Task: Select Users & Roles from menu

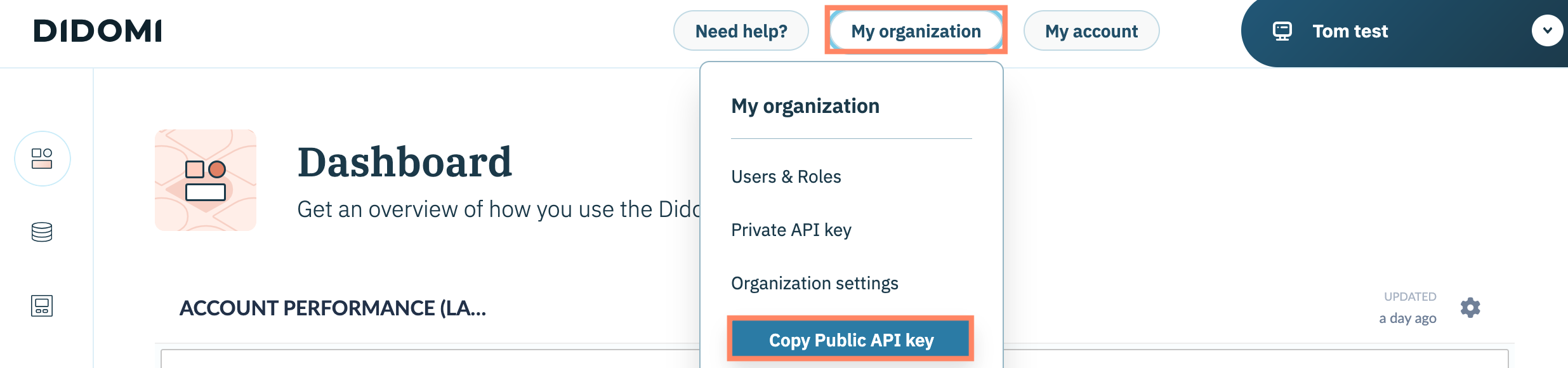Action: coord(786,176)
